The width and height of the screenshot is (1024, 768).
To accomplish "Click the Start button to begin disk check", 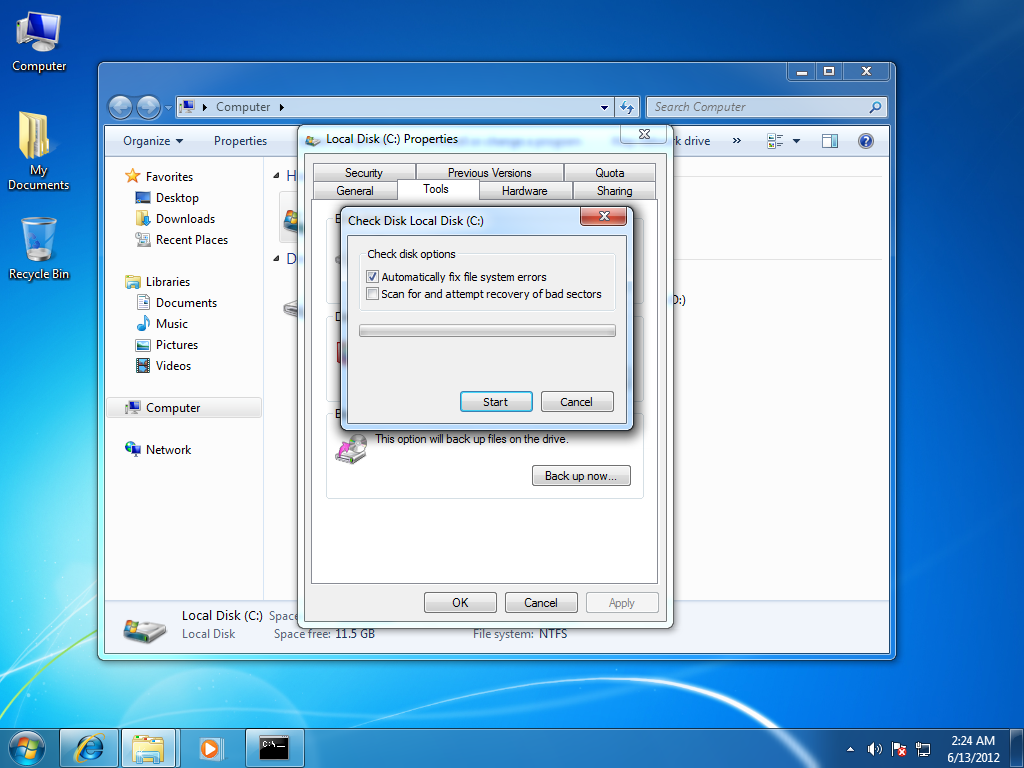I will 496,401.
